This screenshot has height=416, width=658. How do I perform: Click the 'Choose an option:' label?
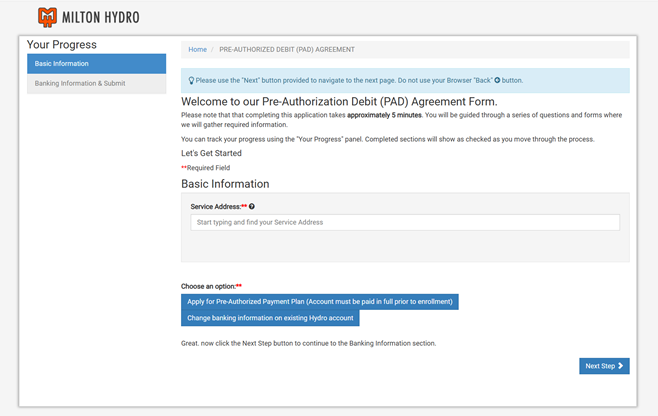(x=212, y=286)
